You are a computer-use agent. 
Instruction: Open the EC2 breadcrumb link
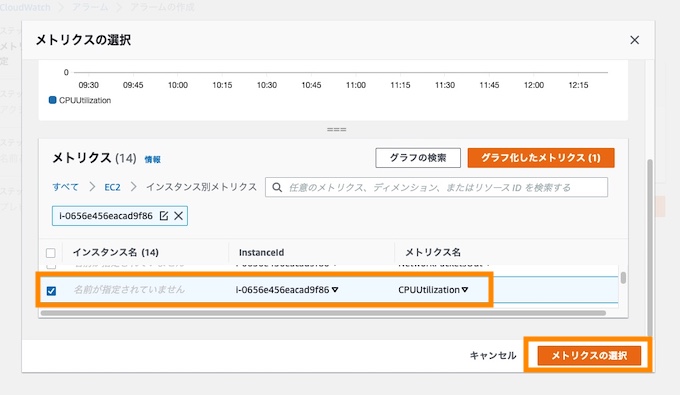point(112,187)
